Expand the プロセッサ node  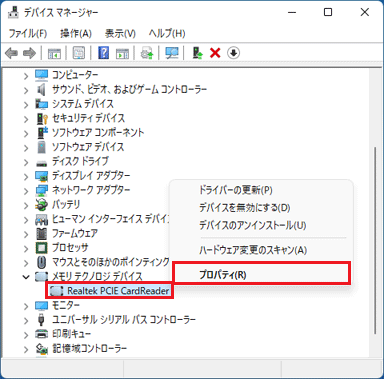(26, 249)
